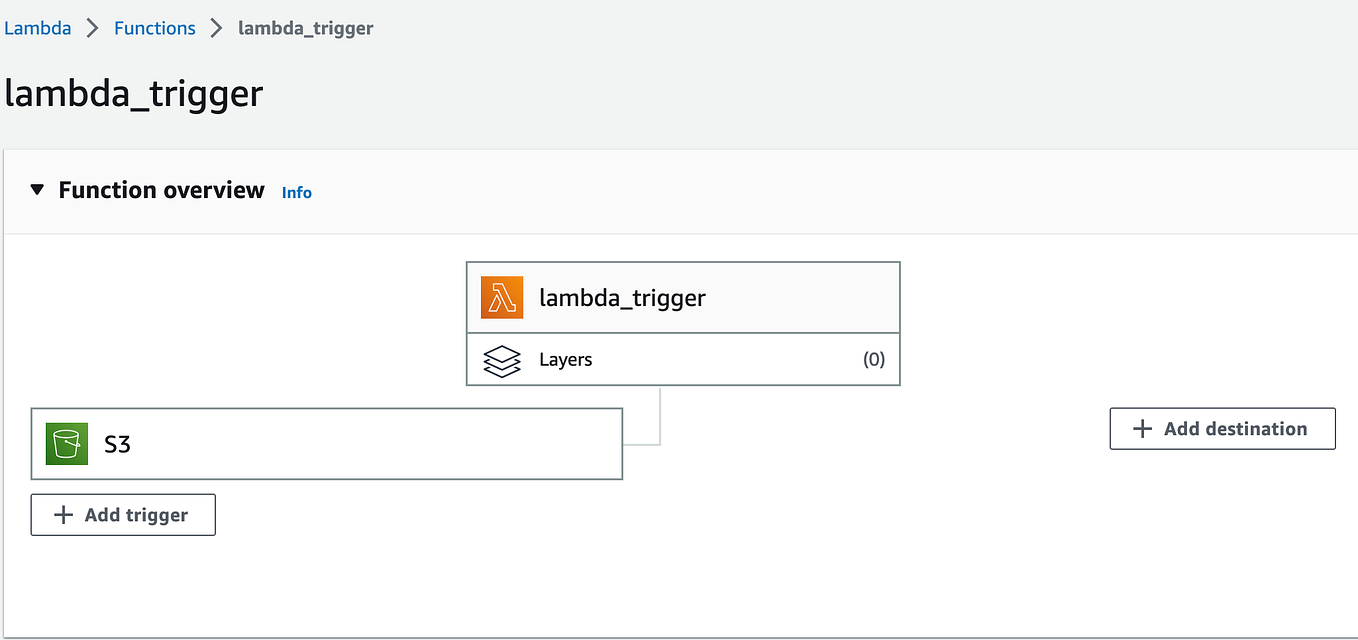Image resolution: width=1358 pixels, height=640 pixels.
Task: Click the Layers (0) row
Action: coord(683,359)
